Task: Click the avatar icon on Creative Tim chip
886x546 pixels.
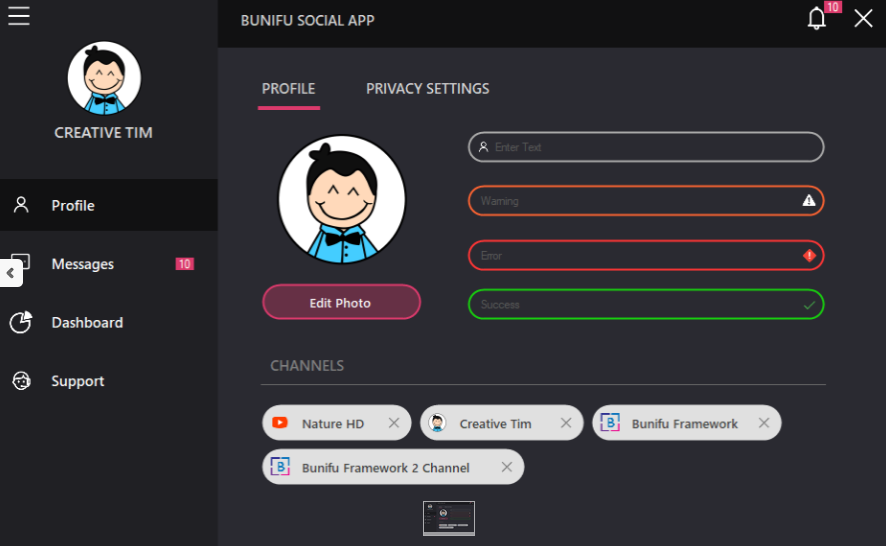Action: click(x=437, y=423)
